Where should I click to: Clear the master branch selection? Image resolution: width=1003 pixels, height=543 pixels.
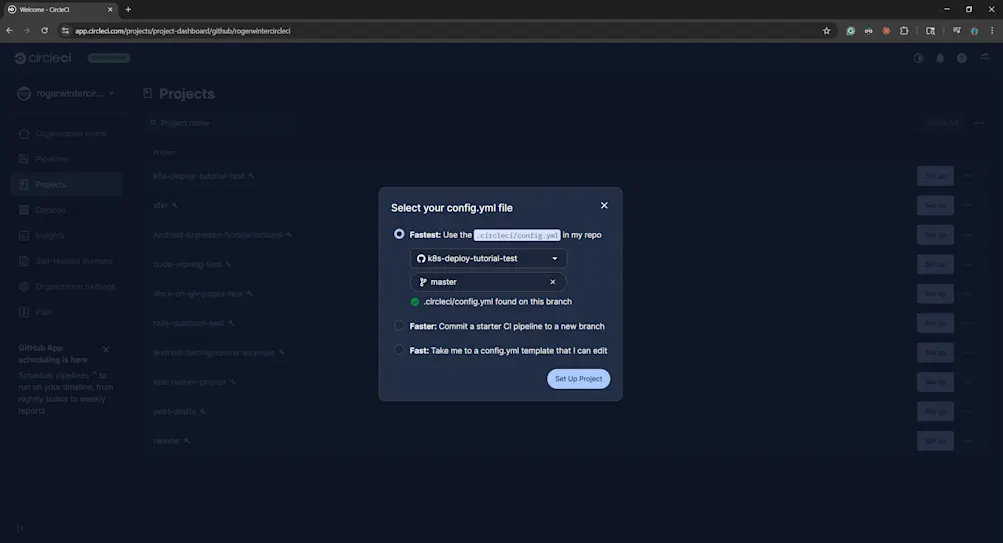(x=553, y=282)
